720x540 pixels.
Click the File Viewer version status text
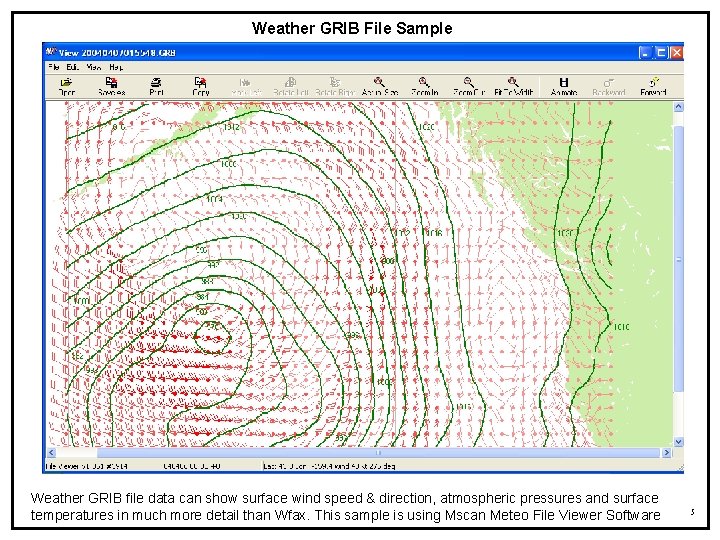[x=86, y=466]
